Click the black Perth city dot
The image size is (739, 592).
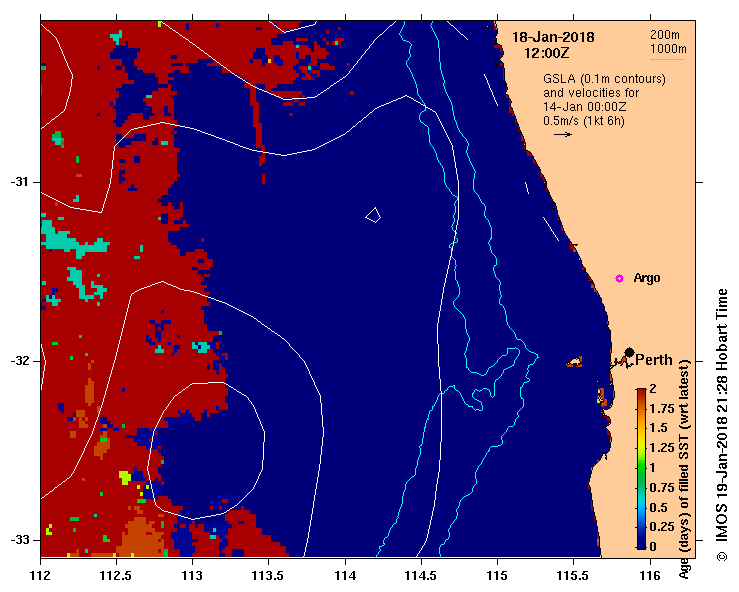[629, 353]
